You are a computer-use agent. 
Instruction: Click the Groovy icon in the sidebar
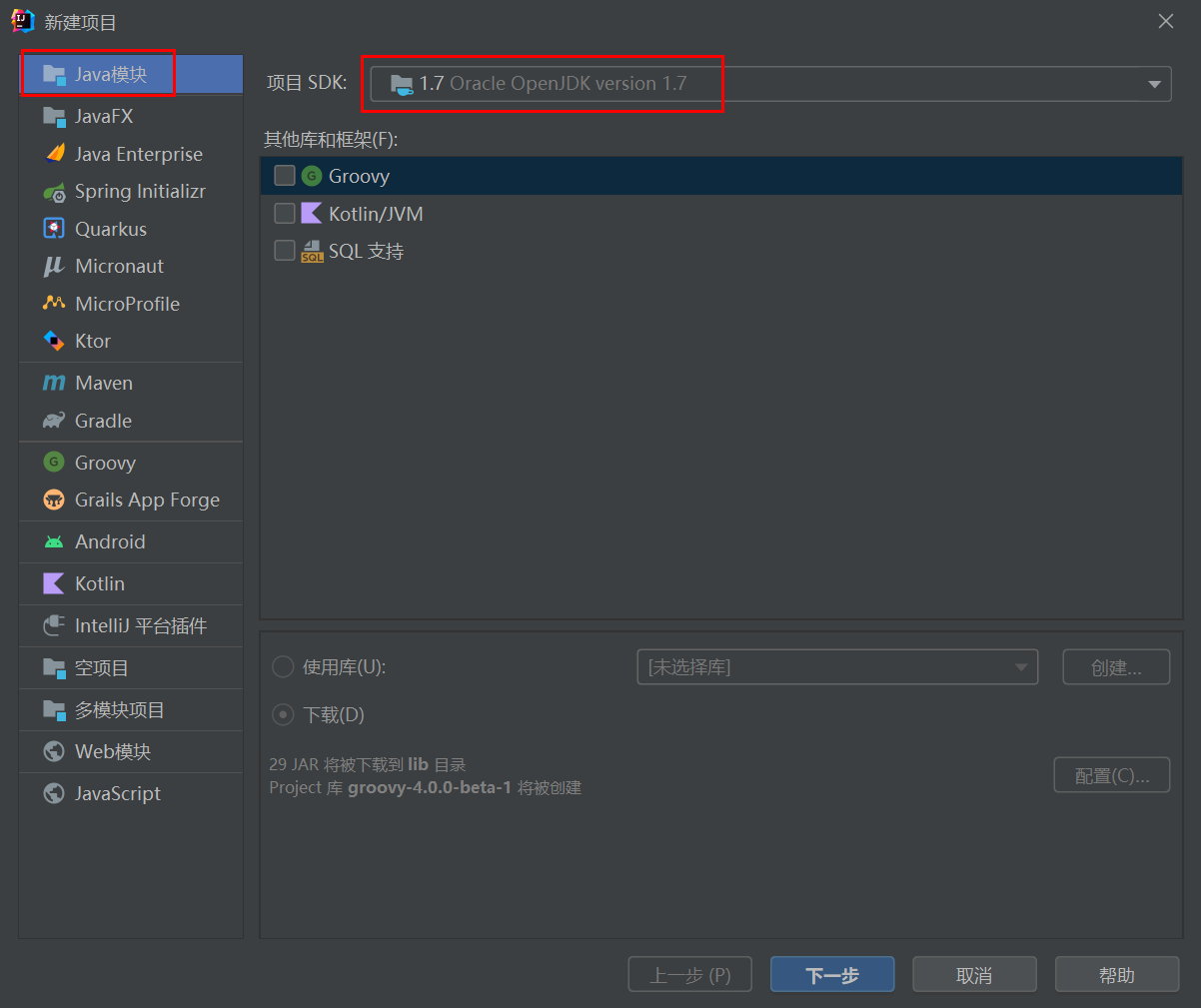(54, 463)
